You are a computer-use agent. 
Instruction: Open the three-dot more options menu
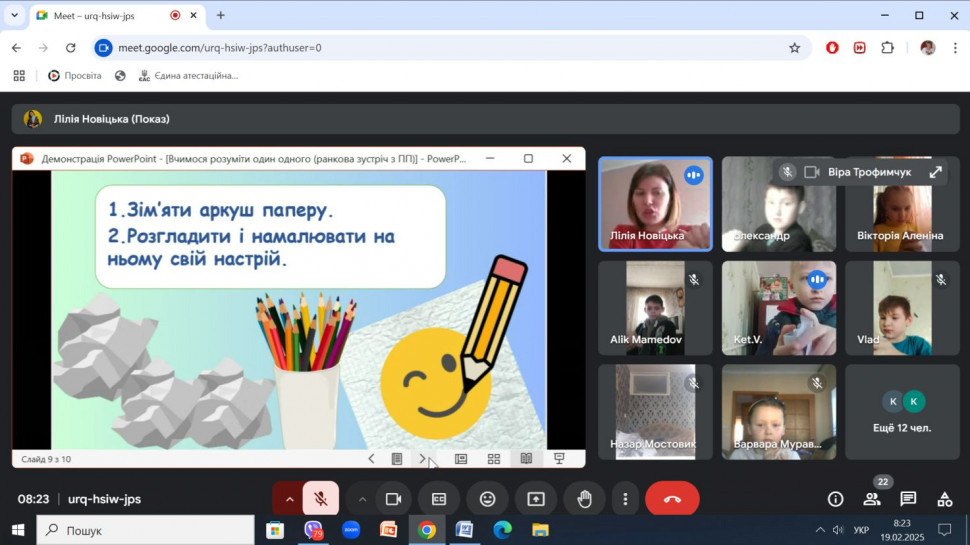(625, 499)
